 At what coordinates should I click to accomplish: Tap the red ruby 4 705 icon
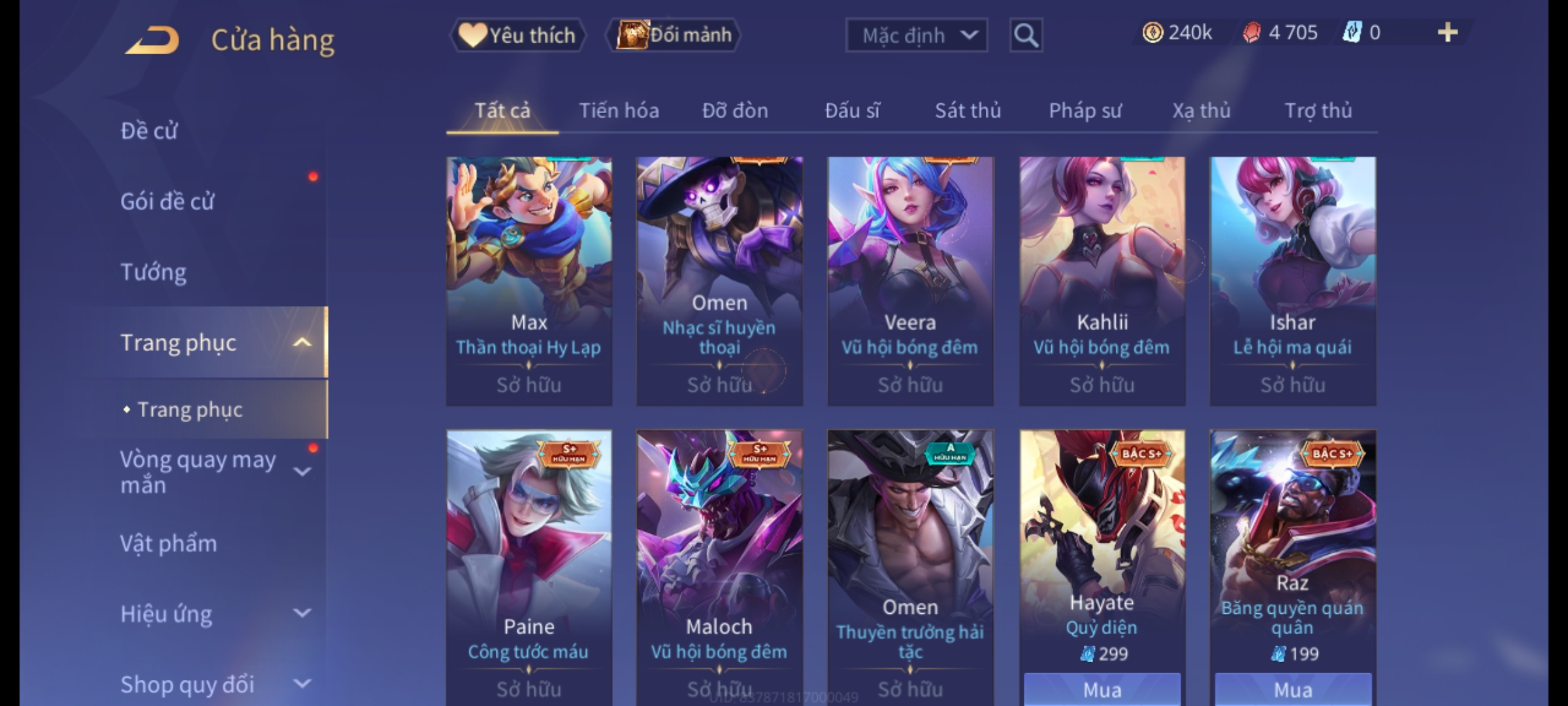[x=1252, y=33]
